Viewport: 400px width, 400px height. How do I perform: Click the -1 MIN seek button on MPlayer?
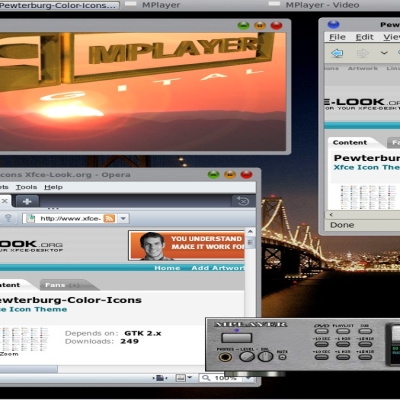343,344
